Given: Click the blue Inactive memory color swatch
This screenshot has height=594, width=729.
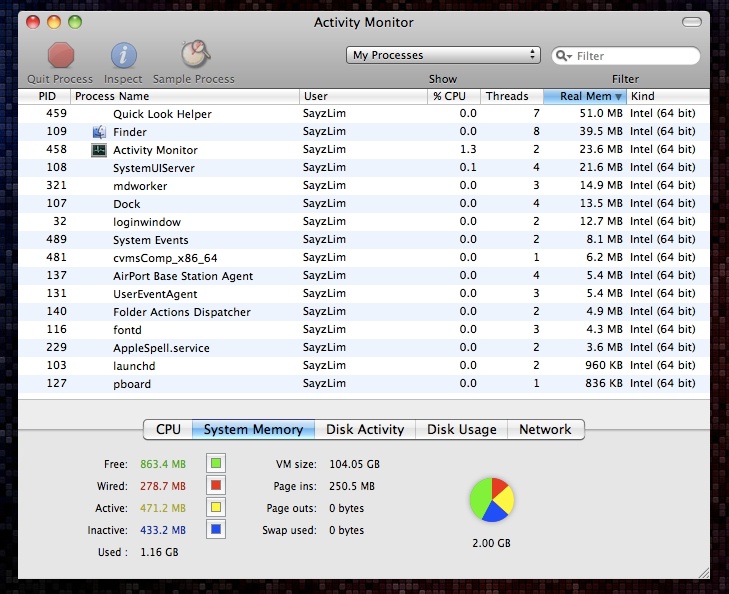Looking at the screenshot, I should coord(216,530).
